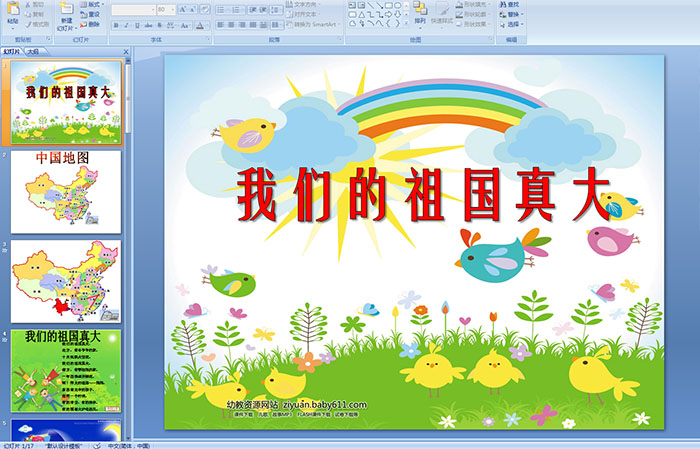Click Select (选择) cursor button
The height and width of the screenshot is (449, 700).
[512, 24]
